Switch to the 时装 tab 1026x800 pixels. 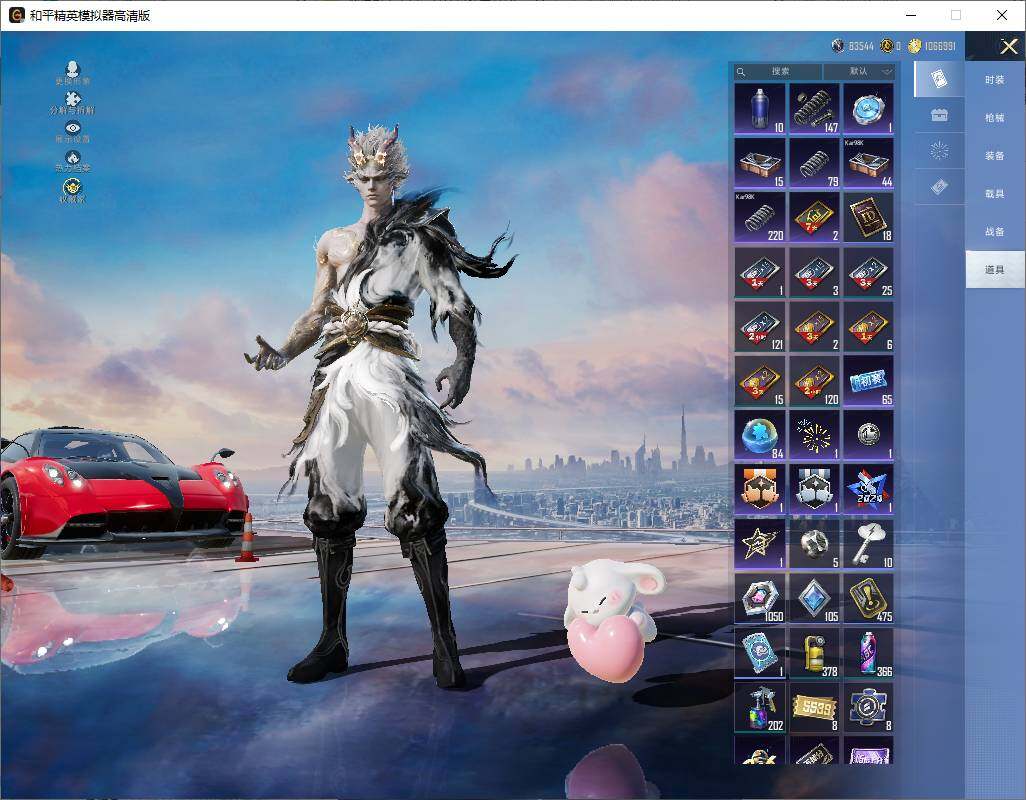pos(995,80)
